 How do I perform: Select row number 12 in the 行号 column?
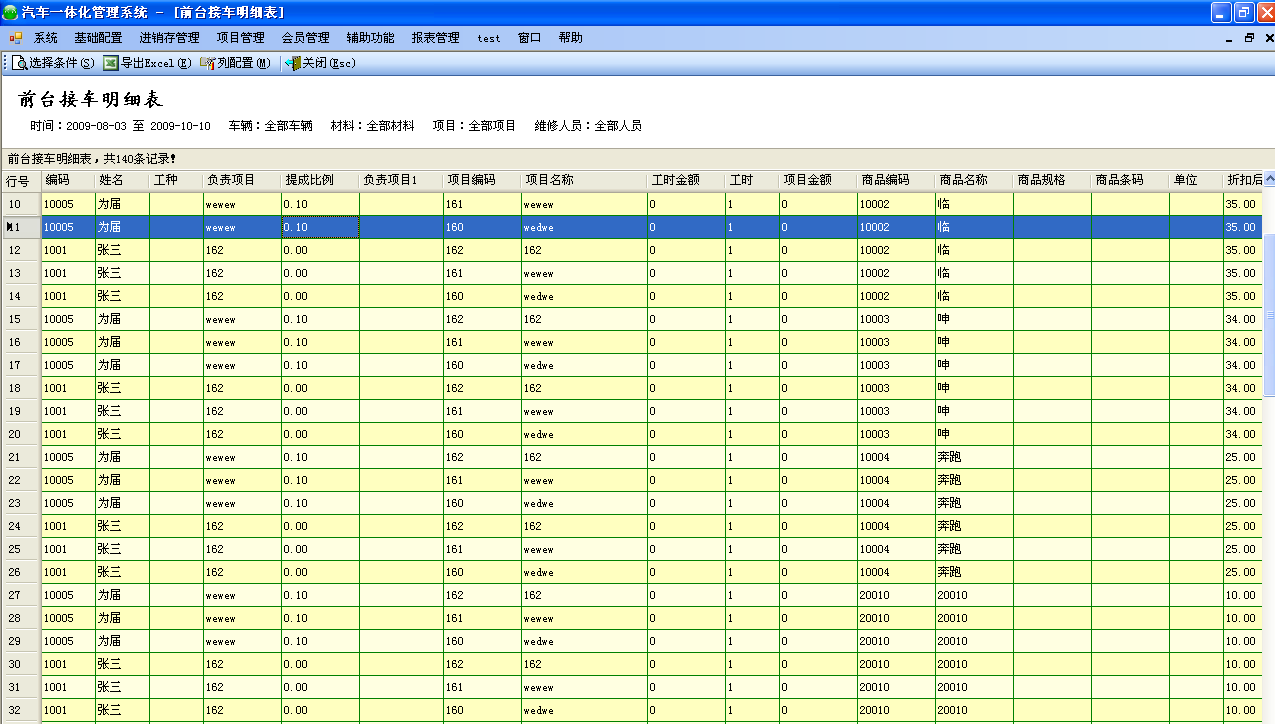click(x=20, y=250)
